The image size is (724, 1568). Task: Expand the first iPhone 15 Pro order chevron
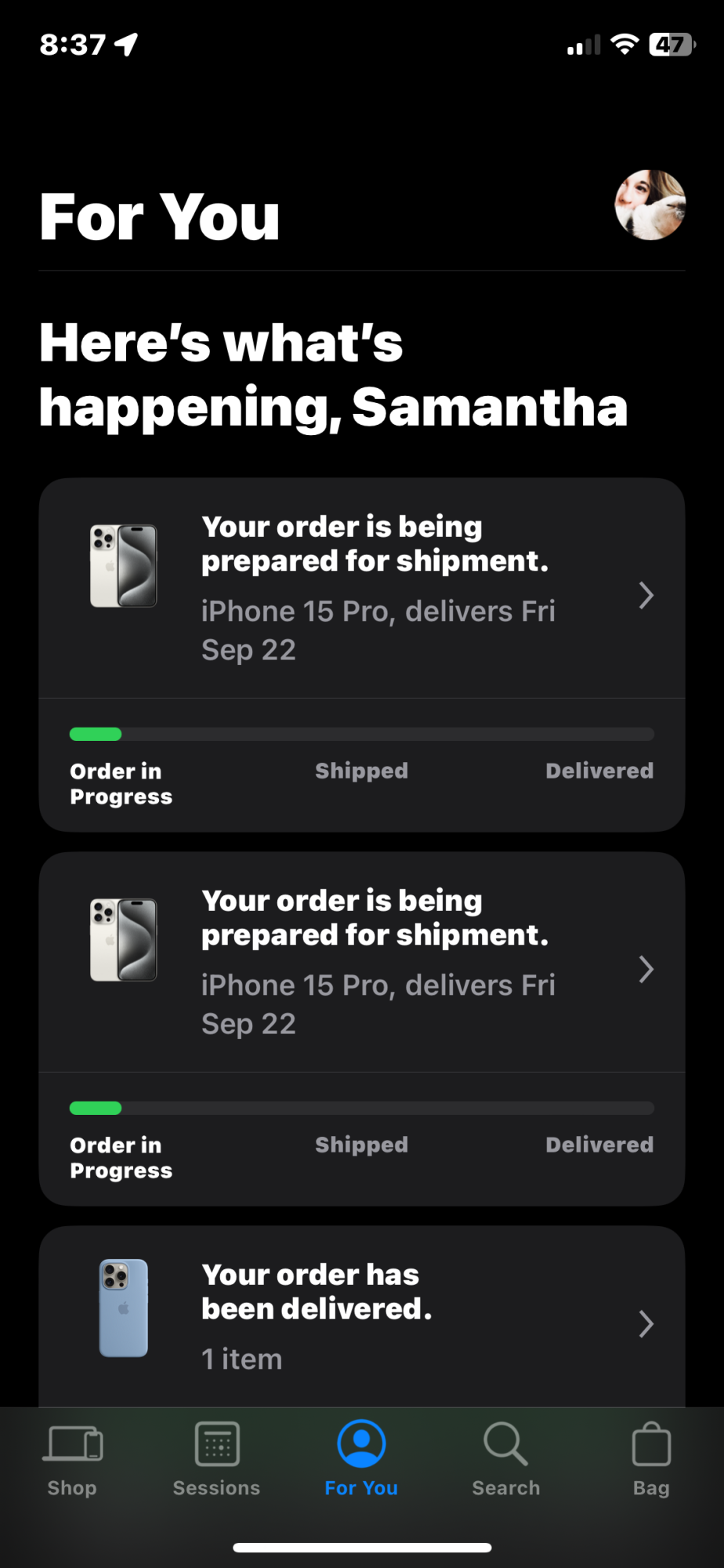click(646, 596)
